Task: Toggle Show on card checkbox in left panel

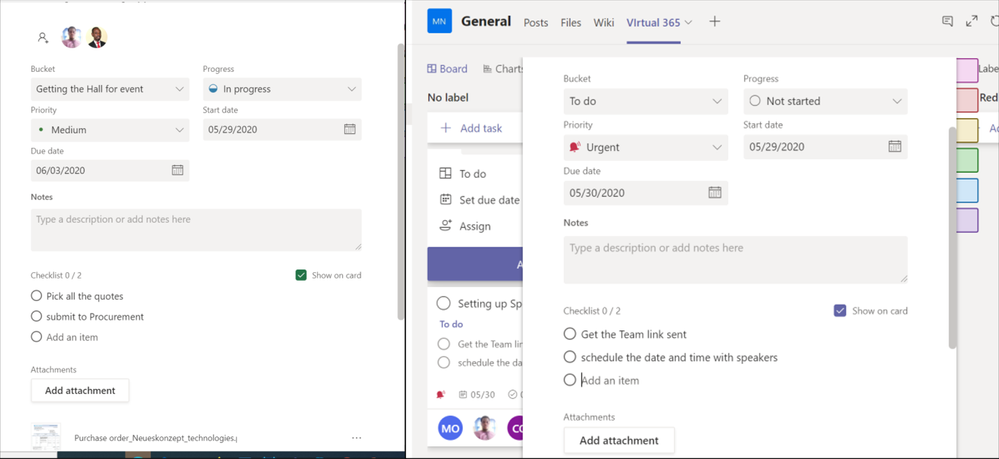Action: pyautogui.click(x=301, y=275)
